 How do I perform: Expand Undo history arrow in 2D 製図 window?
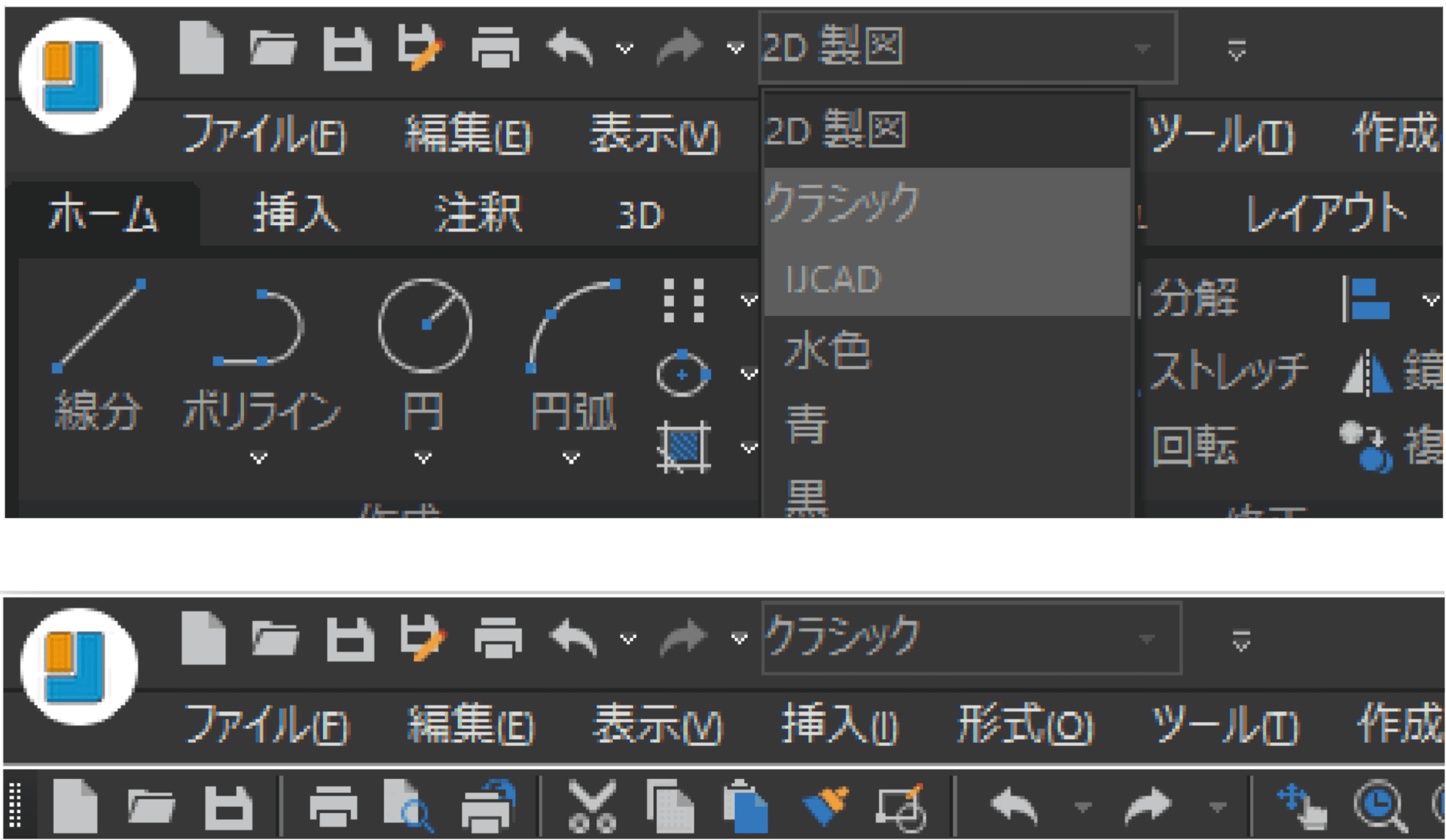coord(624,49)
